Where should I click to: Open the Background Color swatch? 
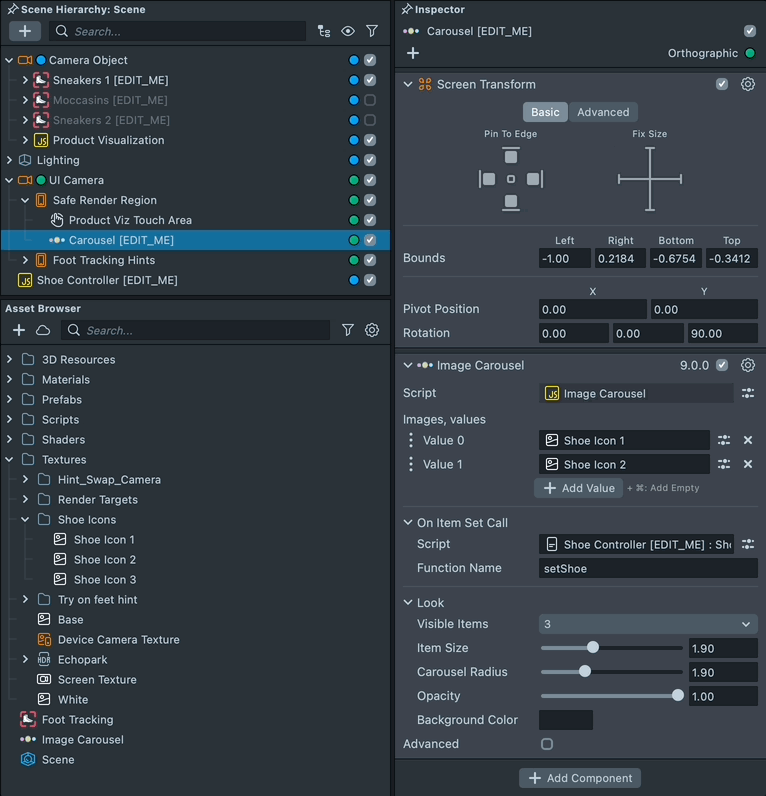click(x=565, y=720)
